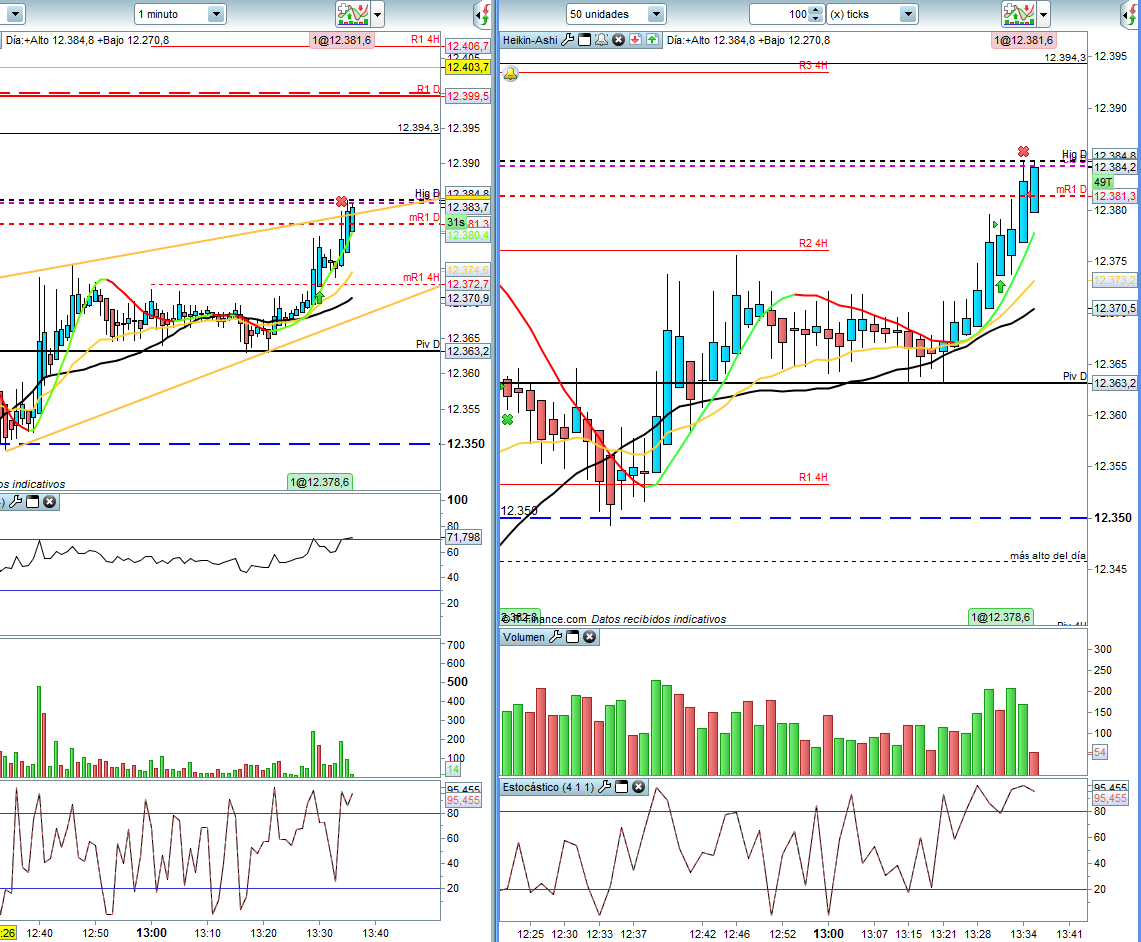This screenshot has width=1141, height=942.
Task: Click green 1@12.378,6 tag on right chart
Action: pos(1001,617)
